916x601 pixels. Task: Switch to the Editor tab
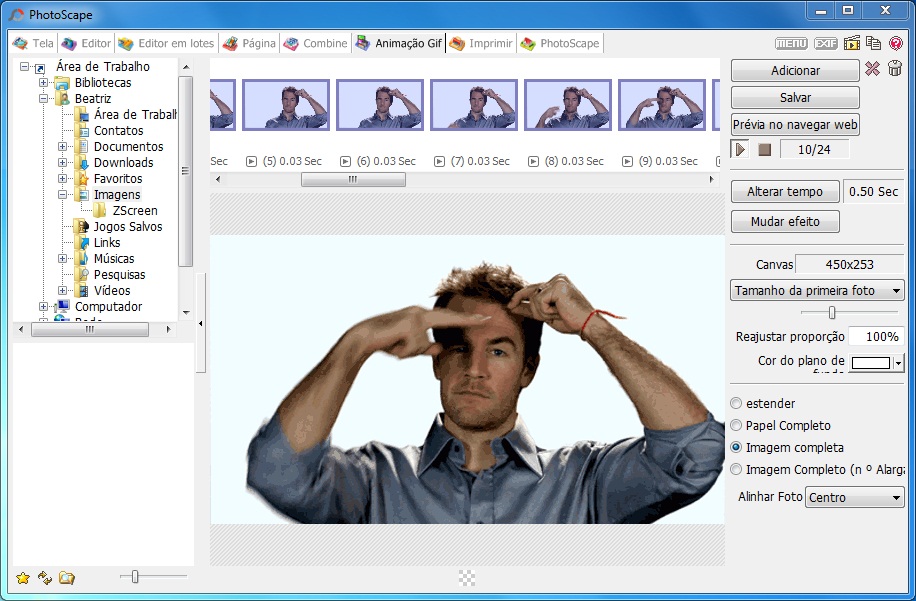86,44
